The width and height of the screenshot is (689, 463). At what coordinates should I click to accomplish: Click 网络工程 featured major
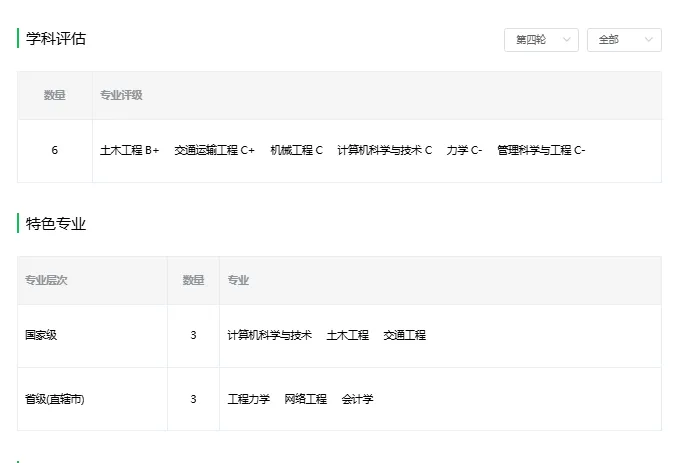(x=305, y=399)
